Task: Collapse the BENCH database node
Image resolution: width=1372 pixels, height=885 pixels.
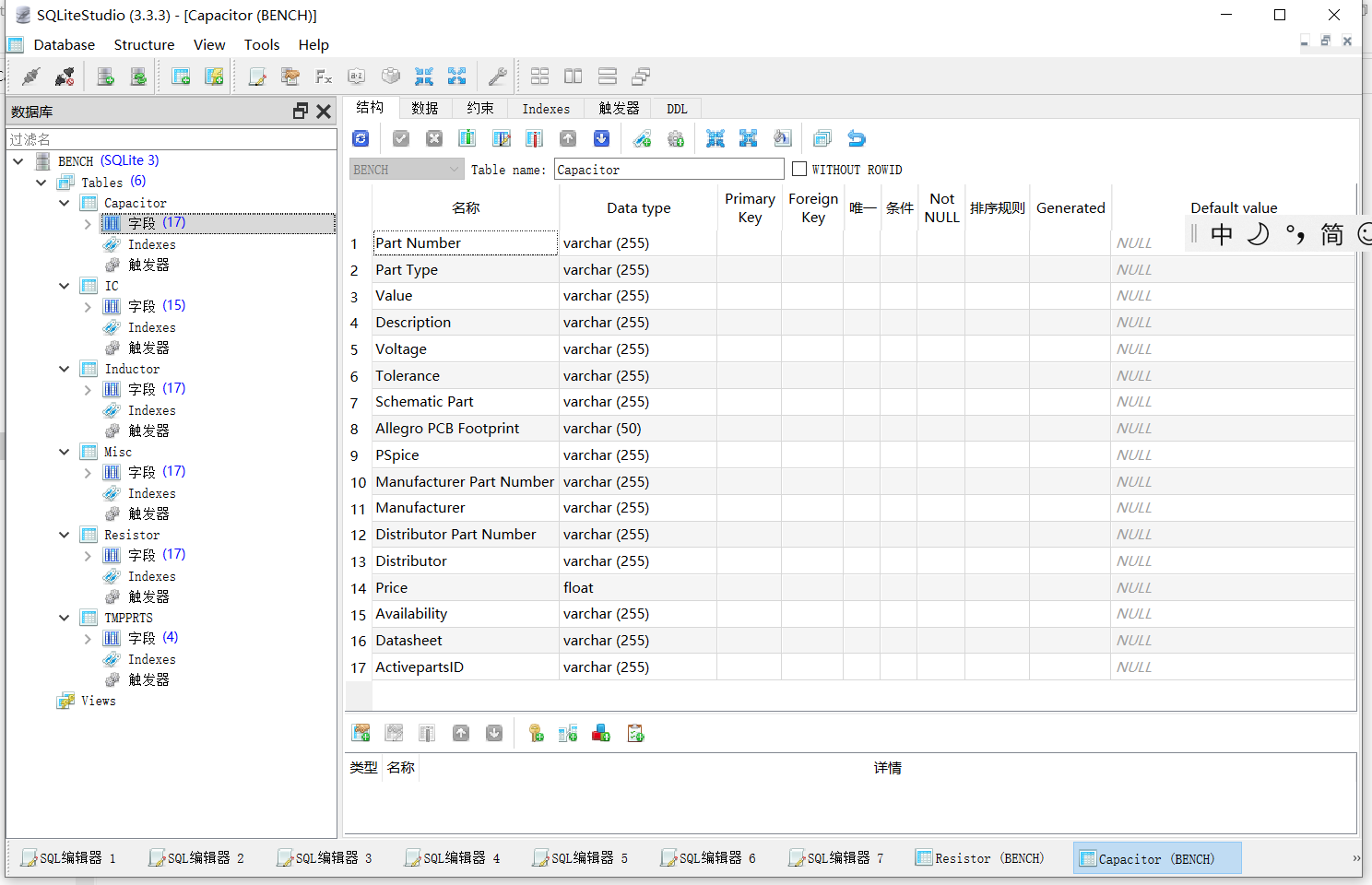Action: point(18,160)
